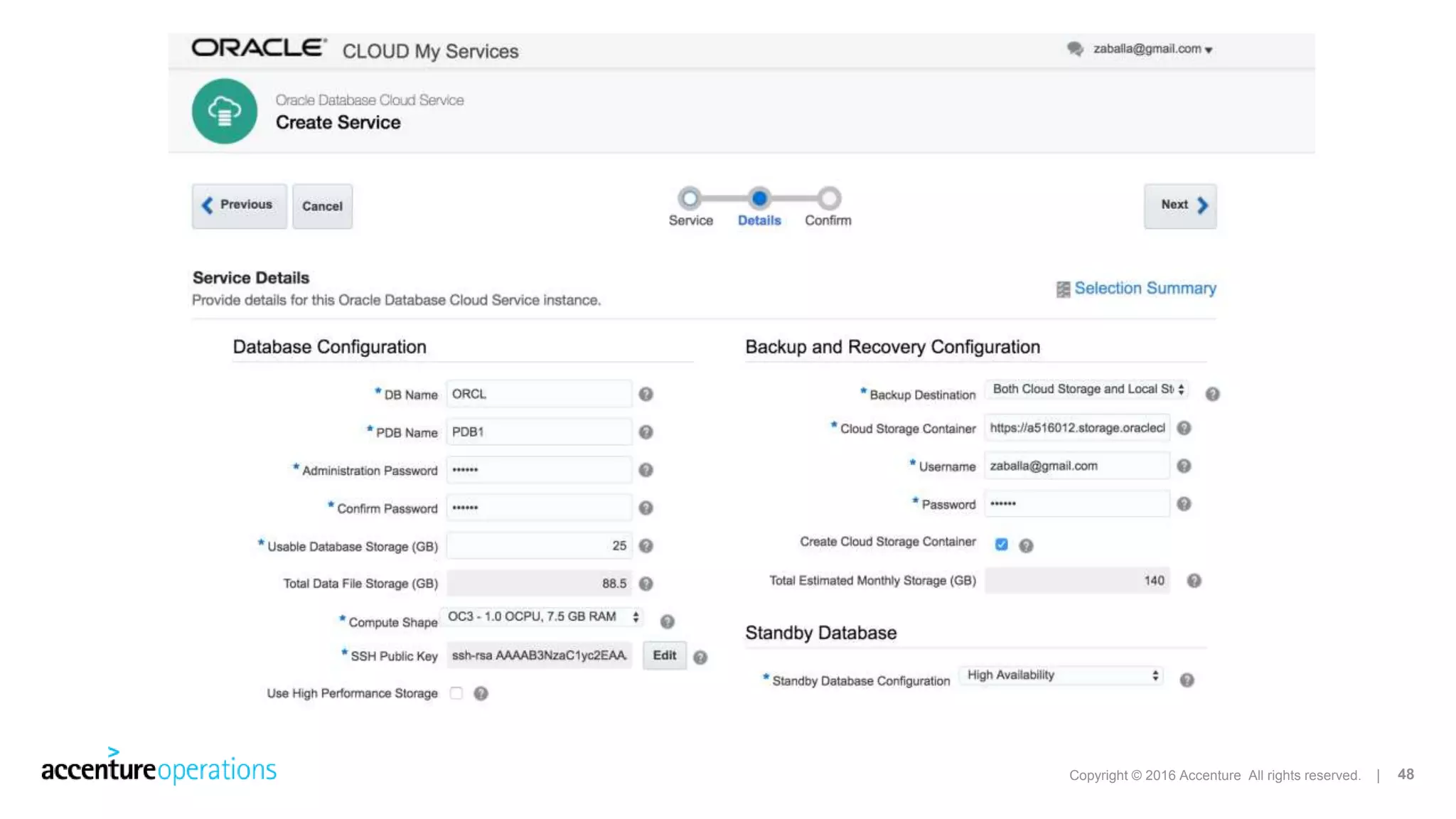
Task: Uncheck Create Cloud Storage Container checkbox
Action: pyautogui.click(x=1001, y=545)
